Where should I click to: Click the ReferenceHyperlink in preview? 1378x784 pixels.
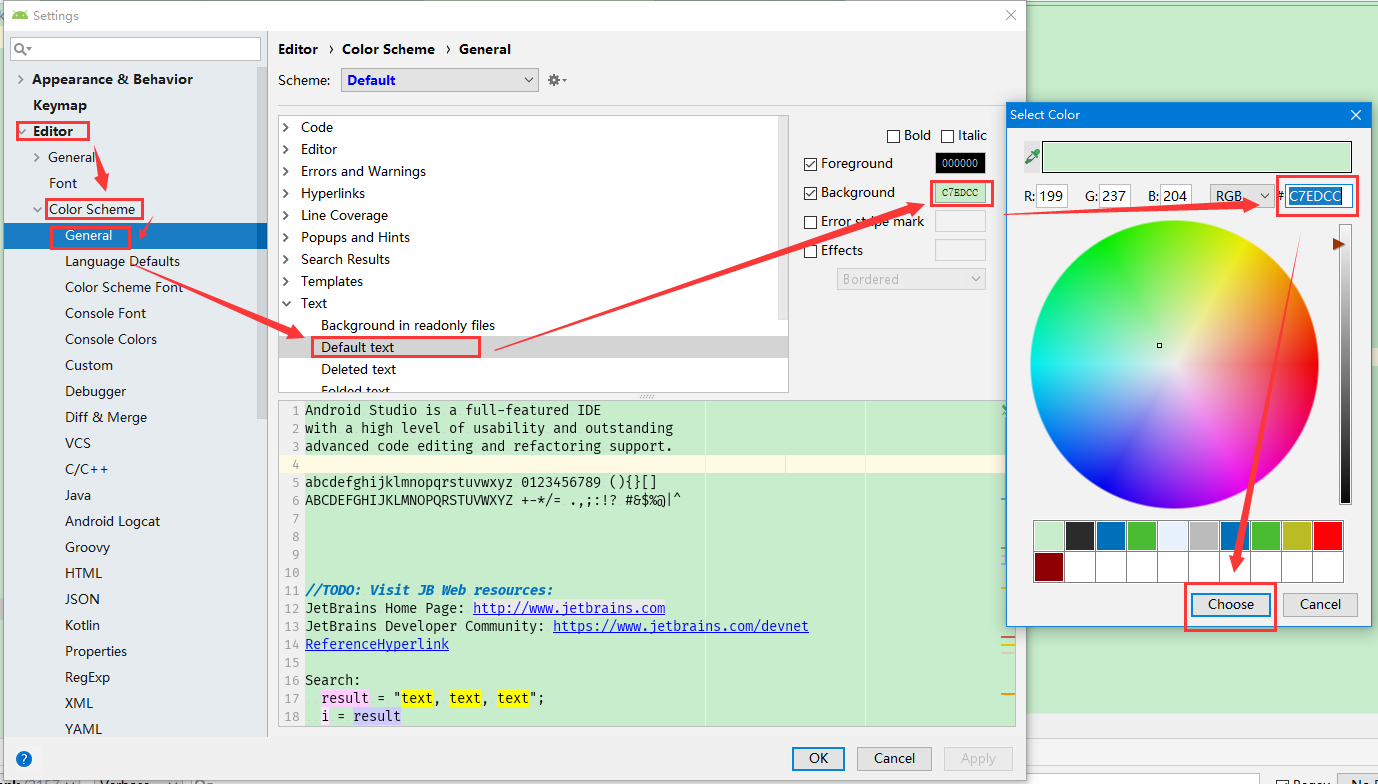377,644
